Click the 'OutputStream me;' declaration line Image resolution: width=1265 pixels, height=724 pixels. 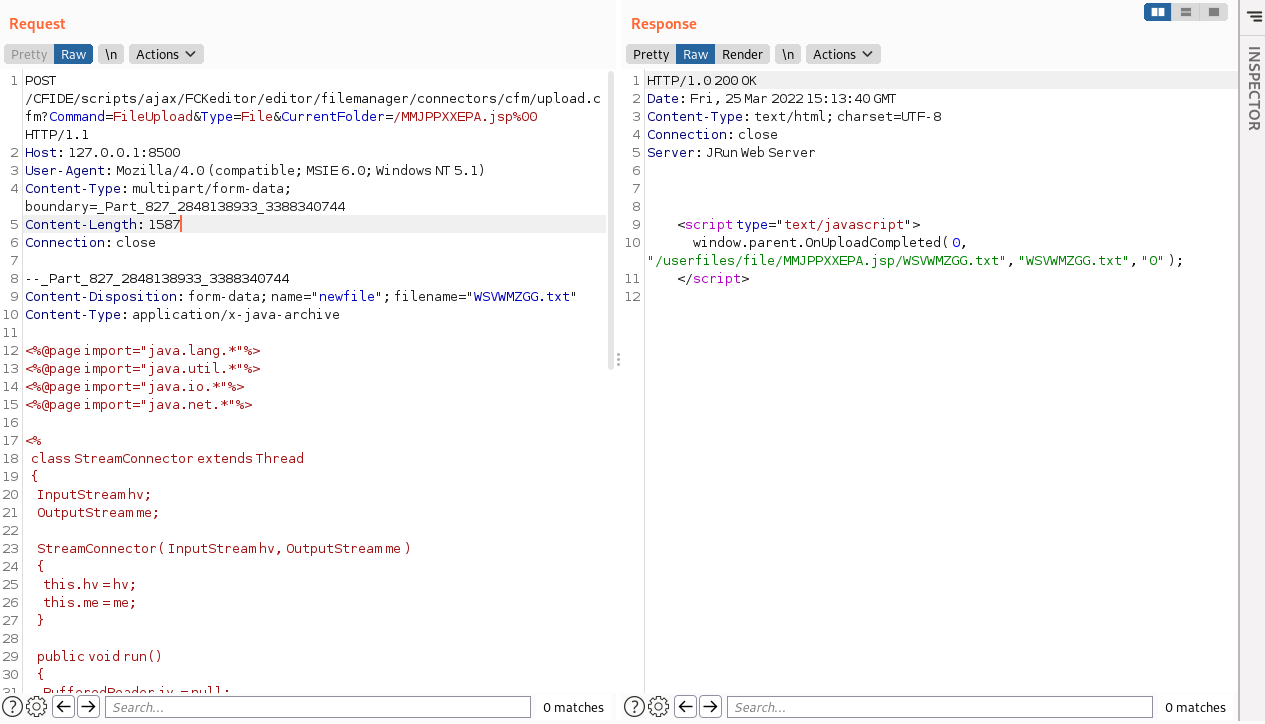click(x=98, y=512)
